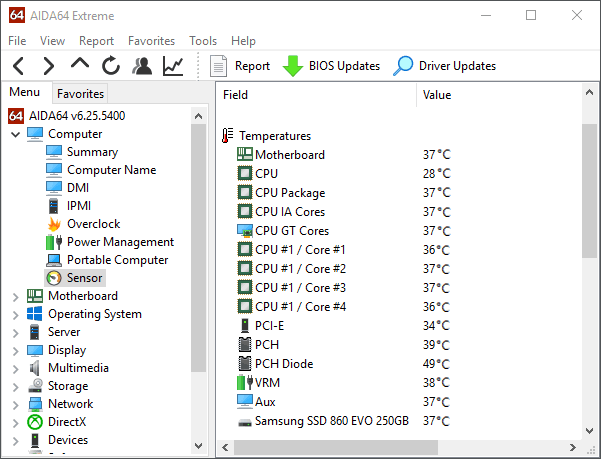The height and width of the screenshot is (459, 601).
Task: Click the VRM battery-plug icon
Action: coord(245,382)
